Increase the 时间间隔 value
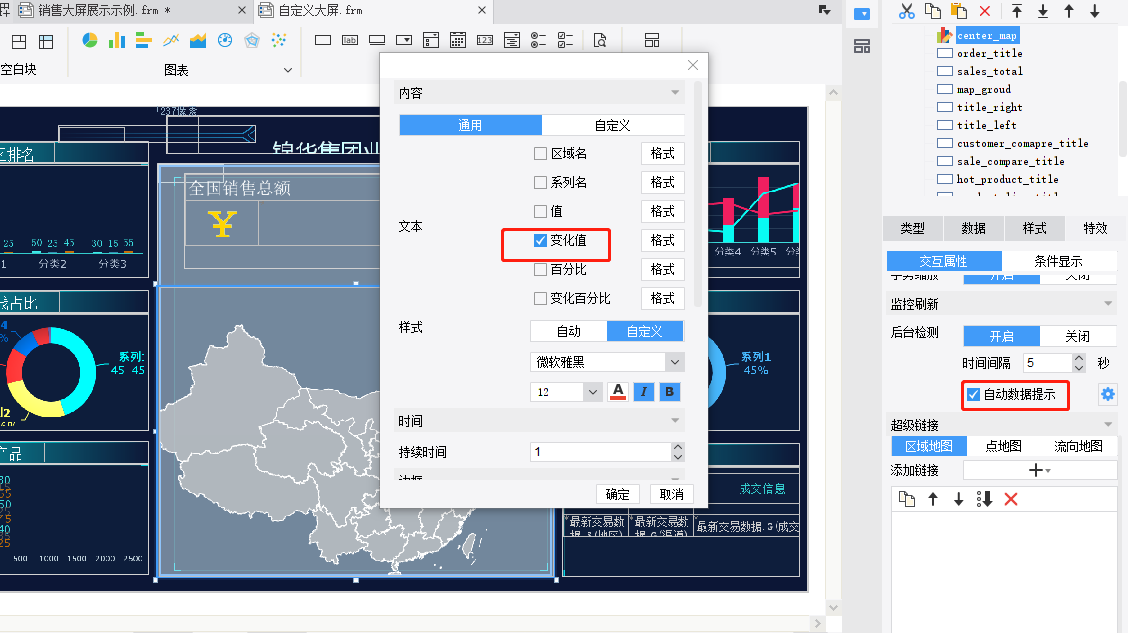 point(1078,358)
